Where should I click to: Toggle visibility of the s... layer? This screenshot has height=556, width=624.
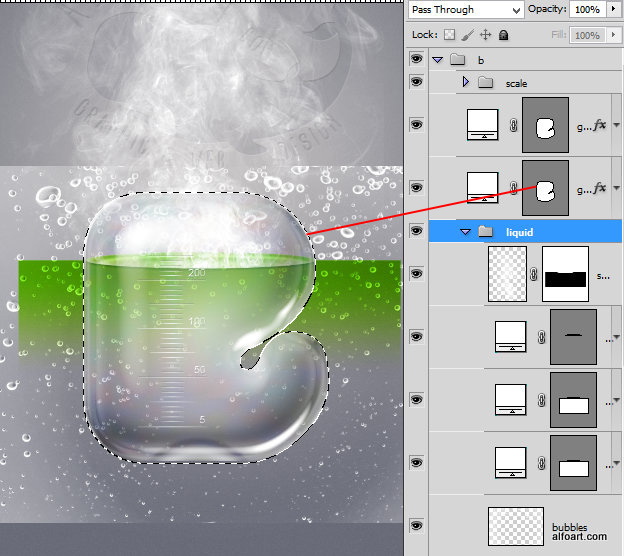click(416, 274)
